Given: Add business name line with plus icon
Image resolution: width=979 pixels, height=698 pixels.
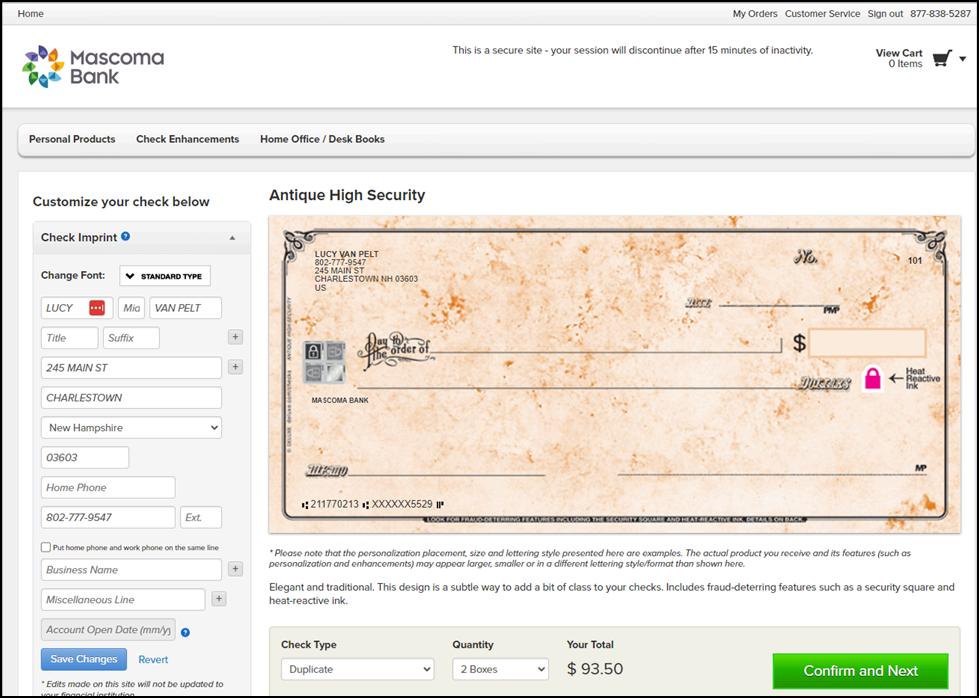Looking at the screenshot, I should (235, 569).
